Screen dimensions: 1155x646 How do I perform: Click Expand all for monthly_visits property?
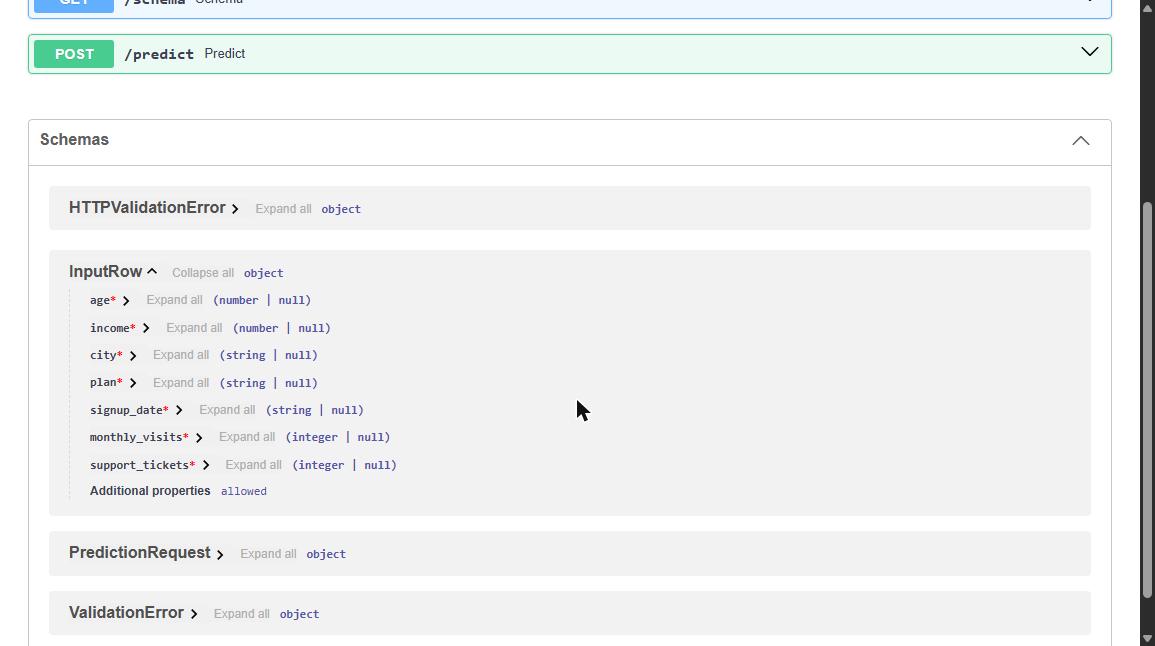(x=248, y=437)
